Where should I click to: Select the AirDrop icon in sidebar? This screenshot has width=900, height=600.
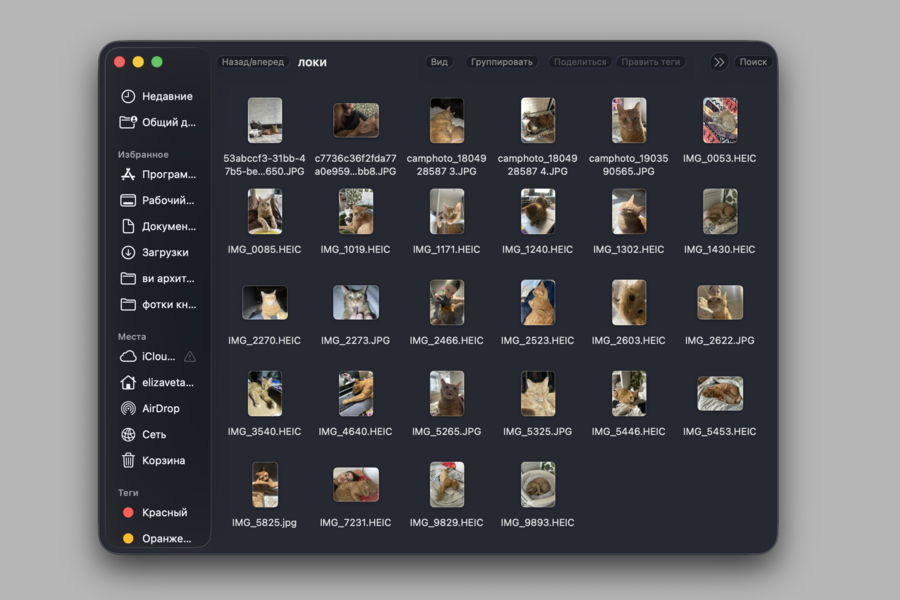click(x=128, y=408)
